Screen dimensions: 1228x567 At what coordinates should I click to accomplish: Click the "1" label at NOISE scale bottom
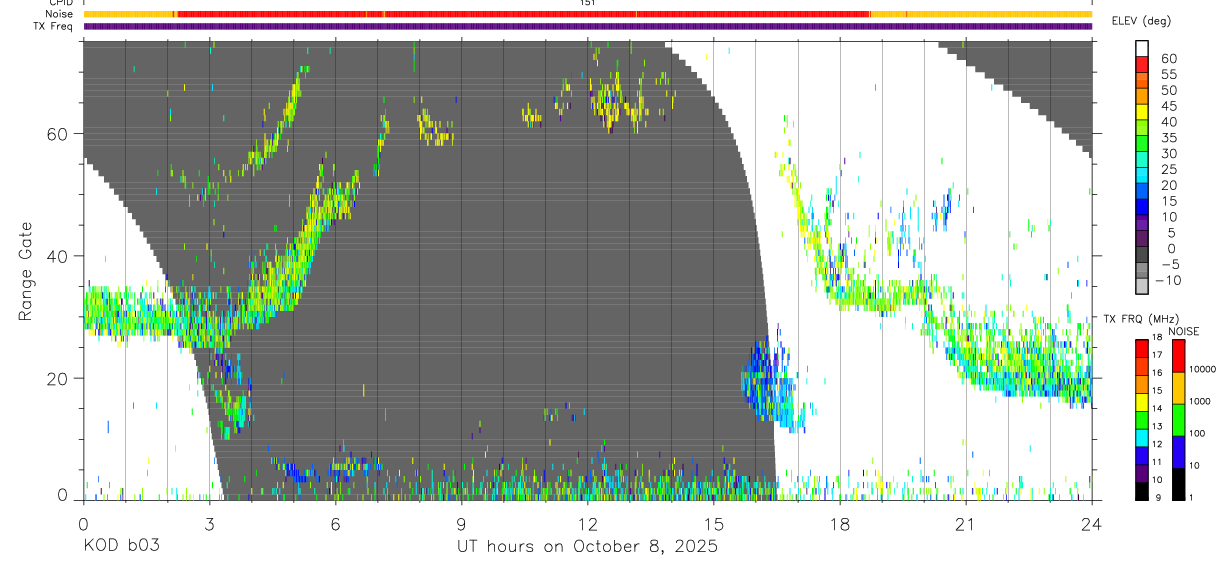[1193, 497]
